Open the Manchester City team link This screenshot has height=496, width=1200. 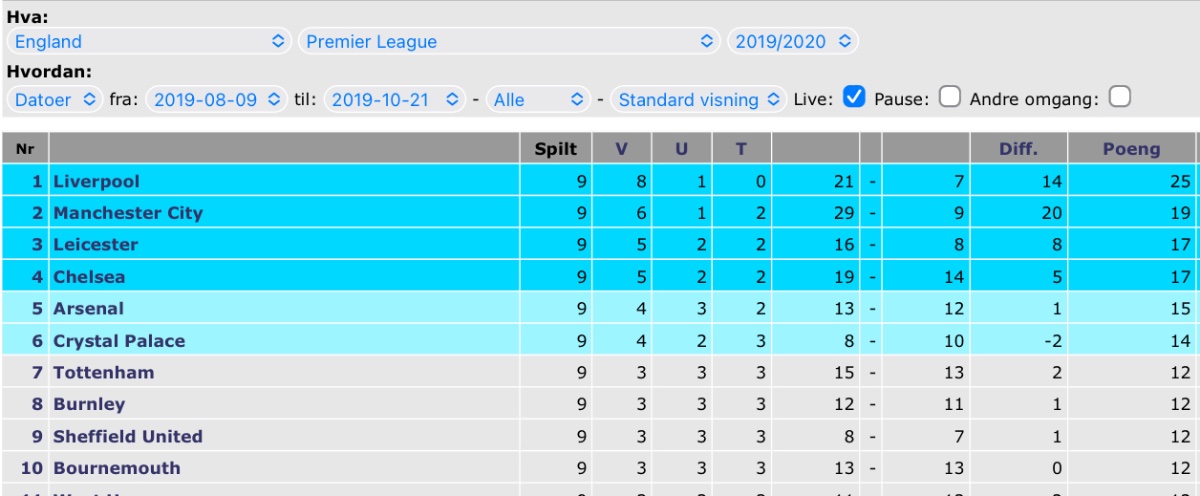point(128,213)
